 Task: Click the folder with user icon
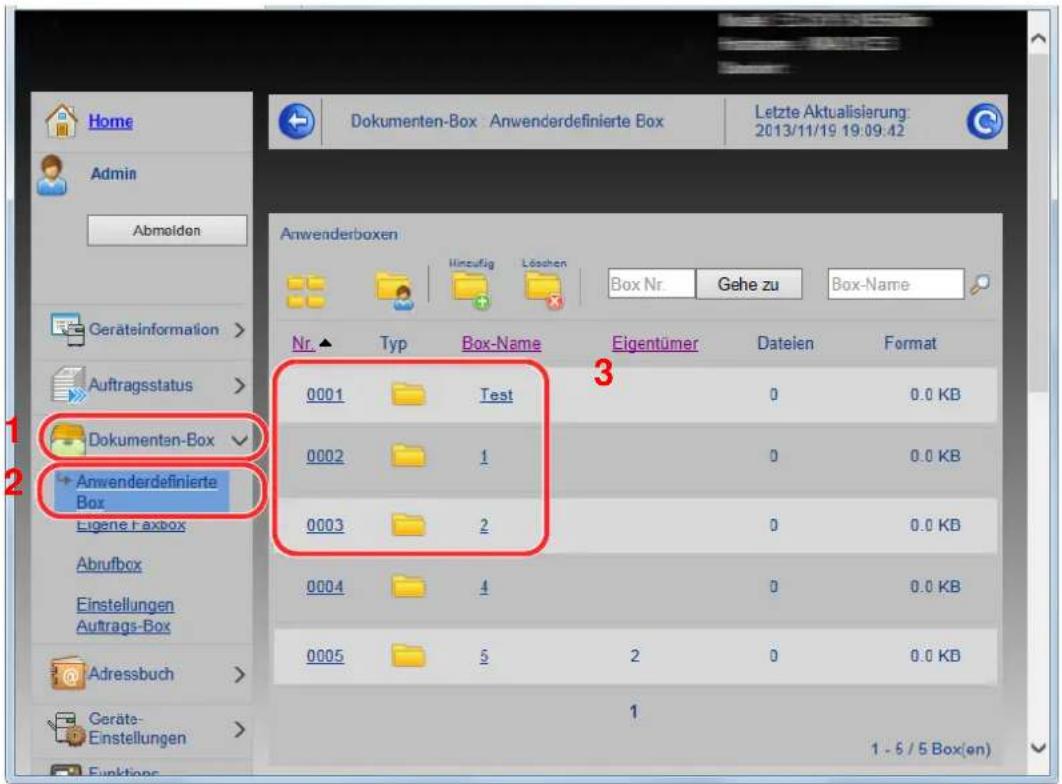click(395, 290)
